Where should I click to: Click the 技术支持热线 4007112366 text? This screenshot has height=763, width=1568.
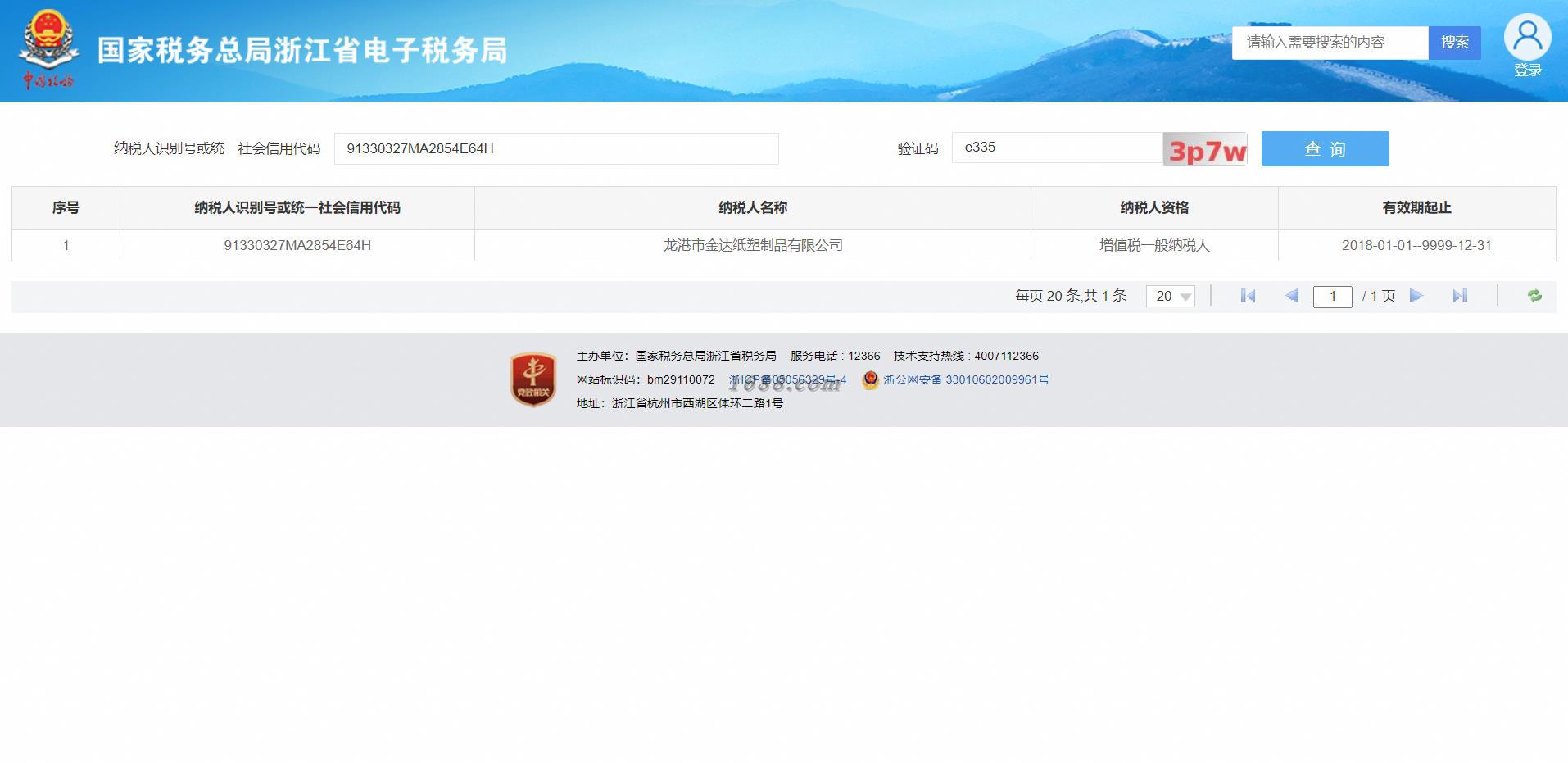tap(966, 356)
